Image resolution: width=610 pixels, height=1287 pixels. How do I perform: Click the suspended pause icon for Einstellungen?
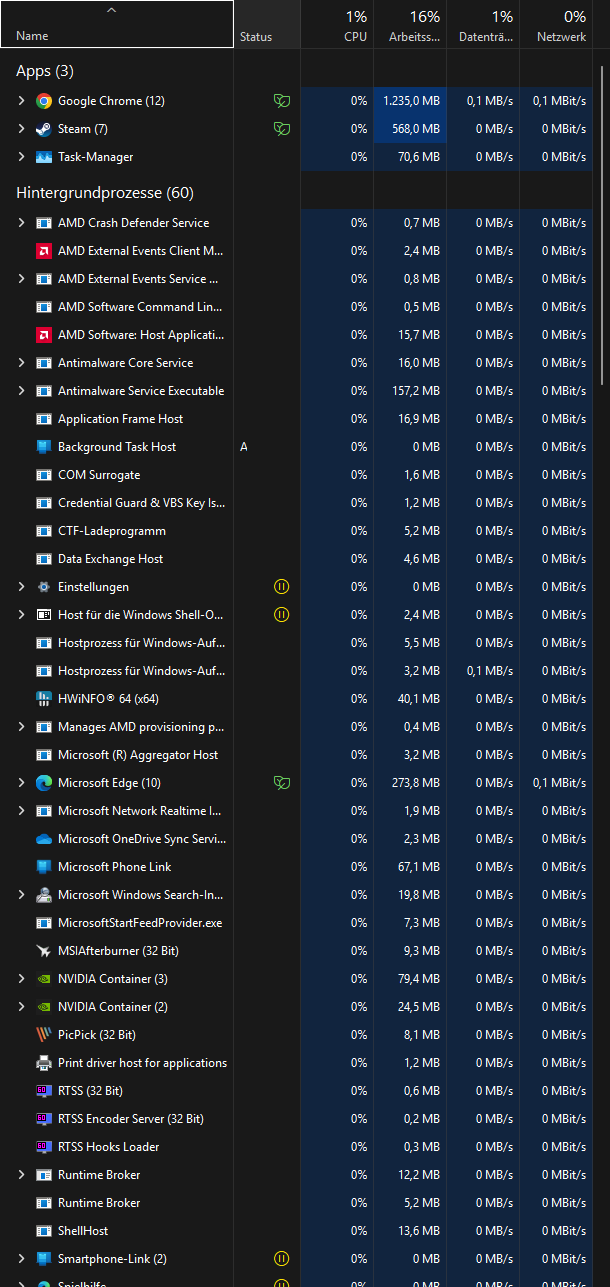tap(282, 587)
